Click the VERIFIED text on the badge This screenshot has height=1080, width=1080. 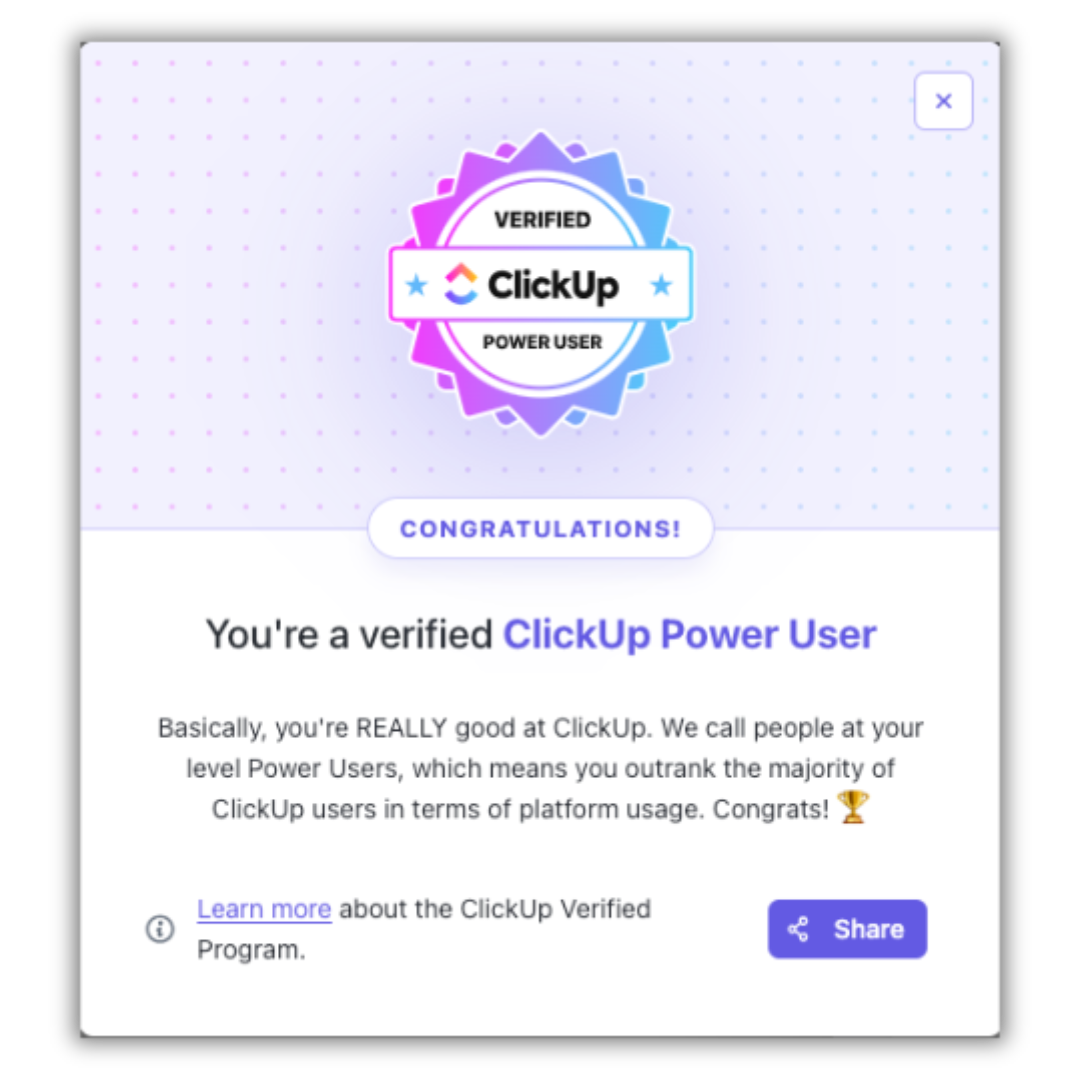click(x=542, y=220)
